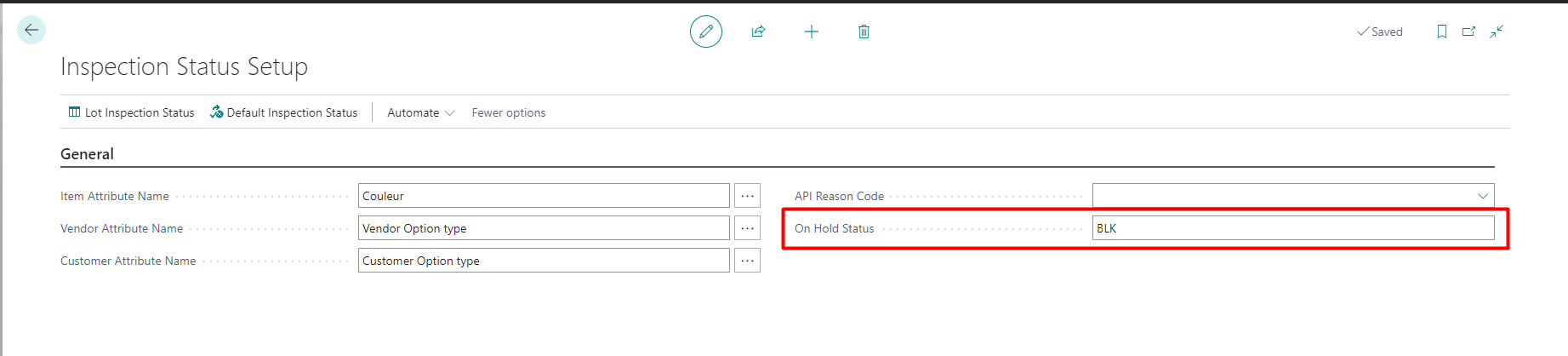The image size is (1568, 356).
Task: Click the bookmark icon
Action: [1442, 32]
